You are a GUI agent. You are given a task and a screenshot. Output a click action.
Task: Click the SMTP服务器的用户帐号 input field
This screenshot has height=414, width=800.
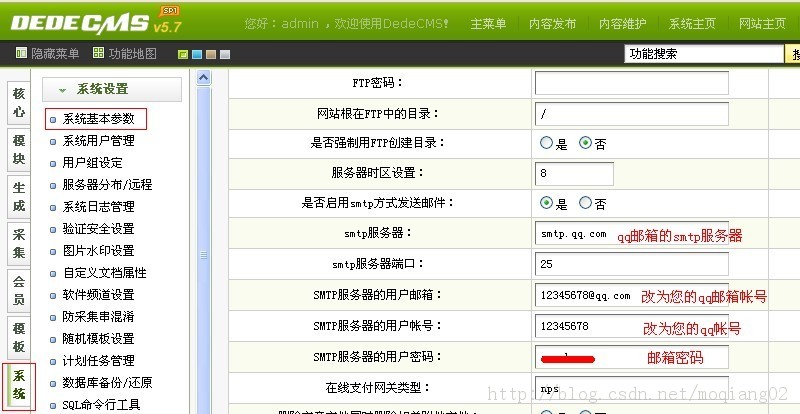pos(632,326)
